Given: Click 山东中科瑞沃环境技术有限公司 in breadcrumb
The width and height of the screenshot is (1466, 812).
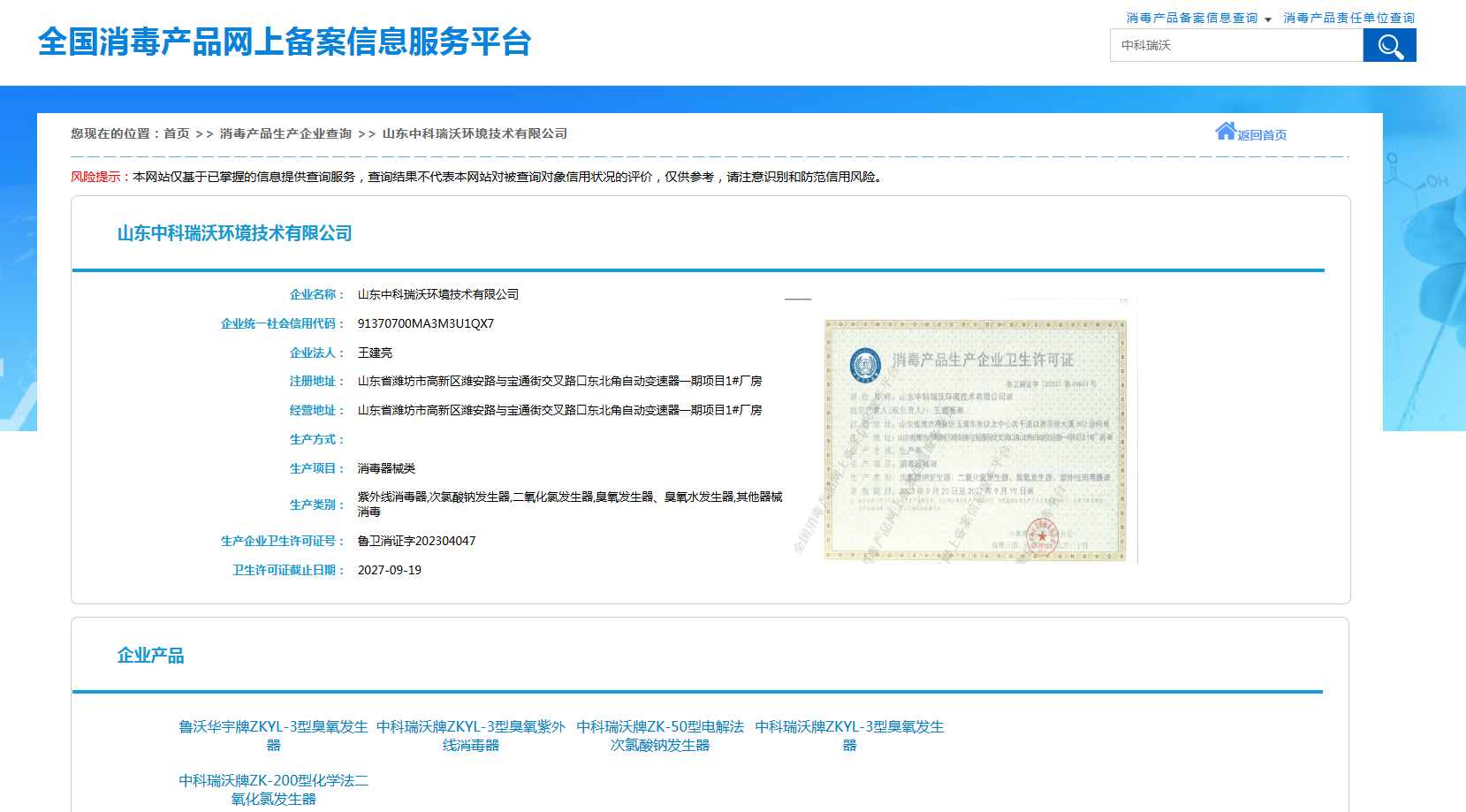Looking at the screenshot, I should pyautogui.click(x=475, y=133).
